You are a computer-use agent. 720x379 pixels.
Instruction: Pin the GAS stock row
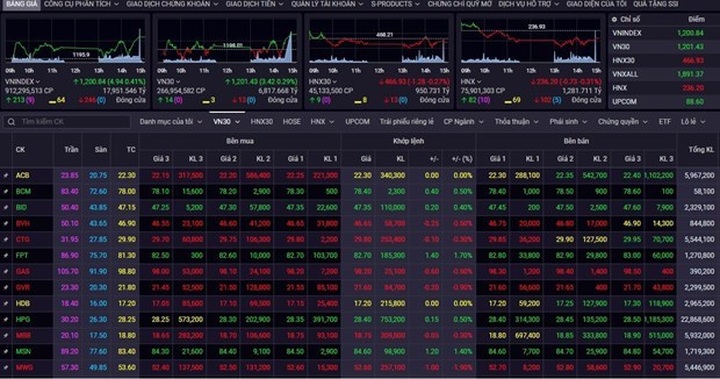pos(6,272)
